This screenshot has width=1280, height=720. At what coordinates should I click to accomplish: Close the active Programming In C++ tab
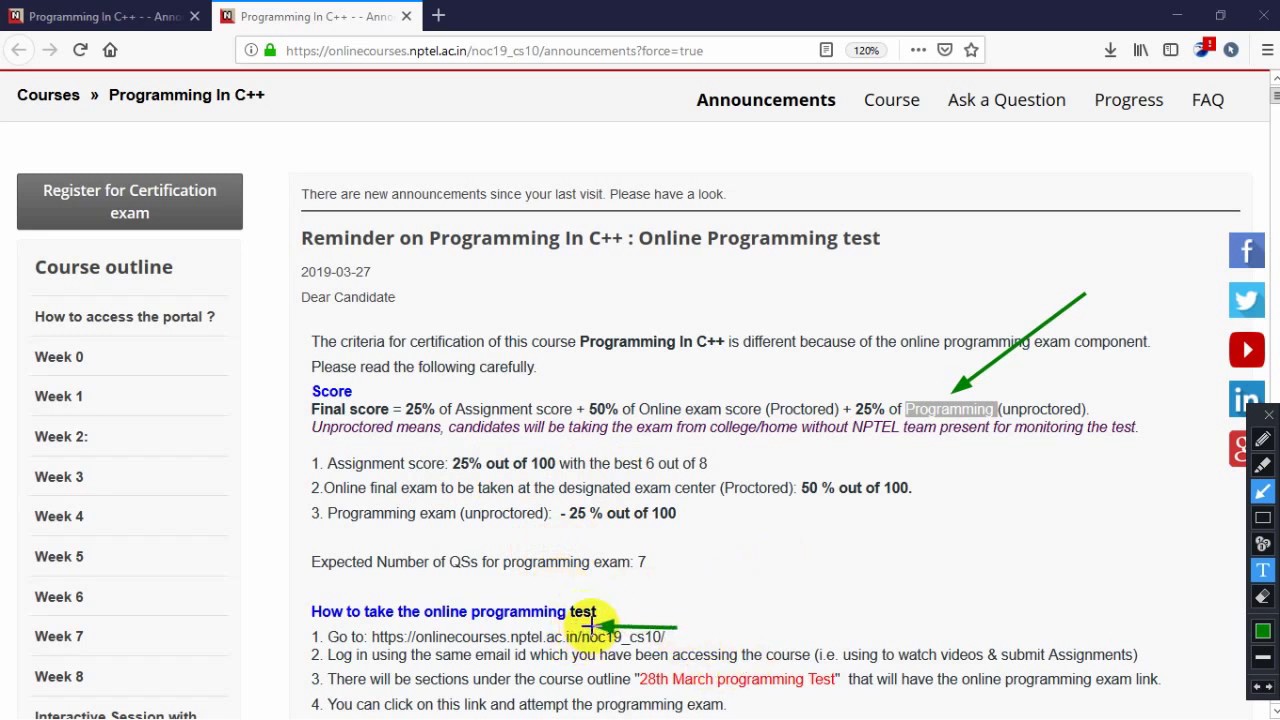[406, 16]
